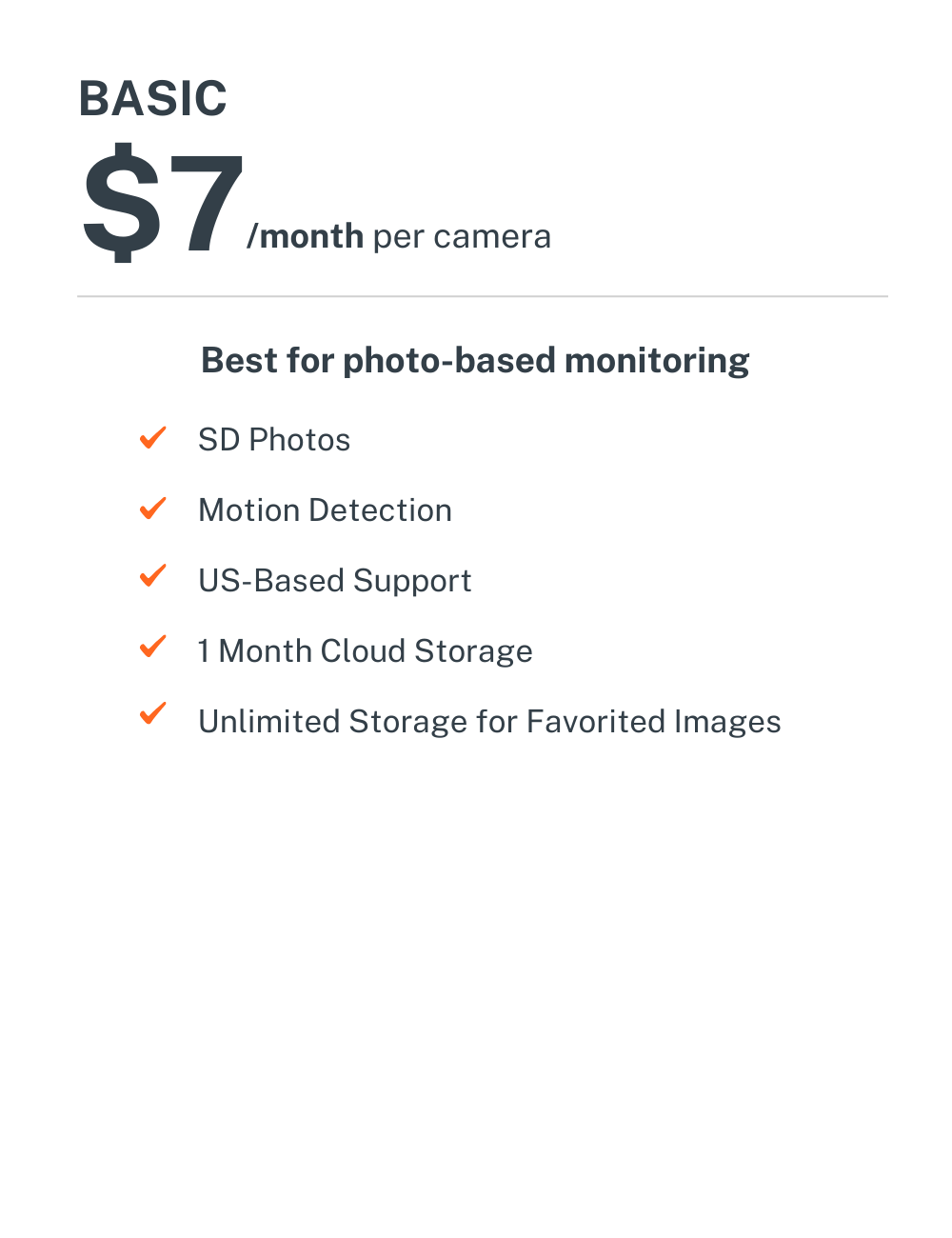The height and width of the screenshot is (1238, 952).
Task: Click the checkmark next to Motion Detection
Action: 152,509
